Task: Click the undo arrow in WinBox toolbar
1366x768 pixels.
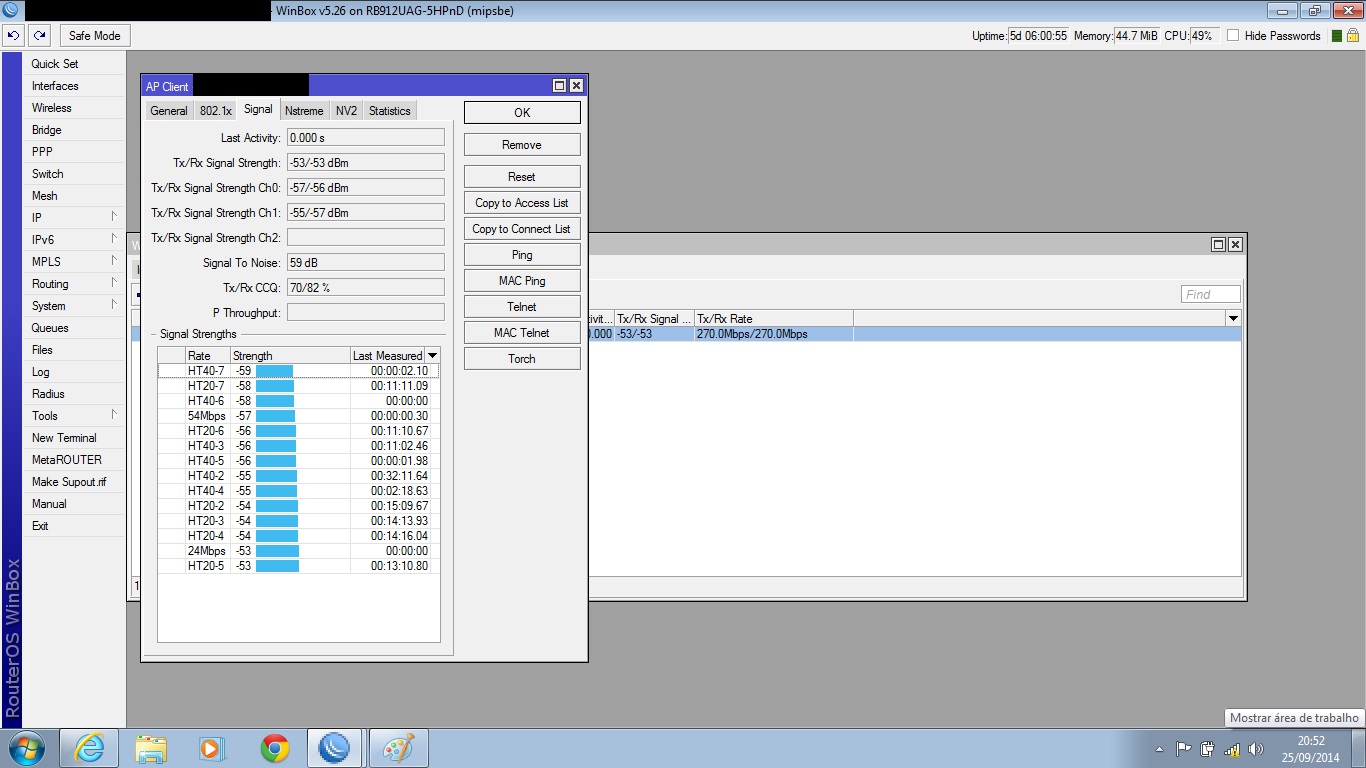Action: tap(14, 35)
